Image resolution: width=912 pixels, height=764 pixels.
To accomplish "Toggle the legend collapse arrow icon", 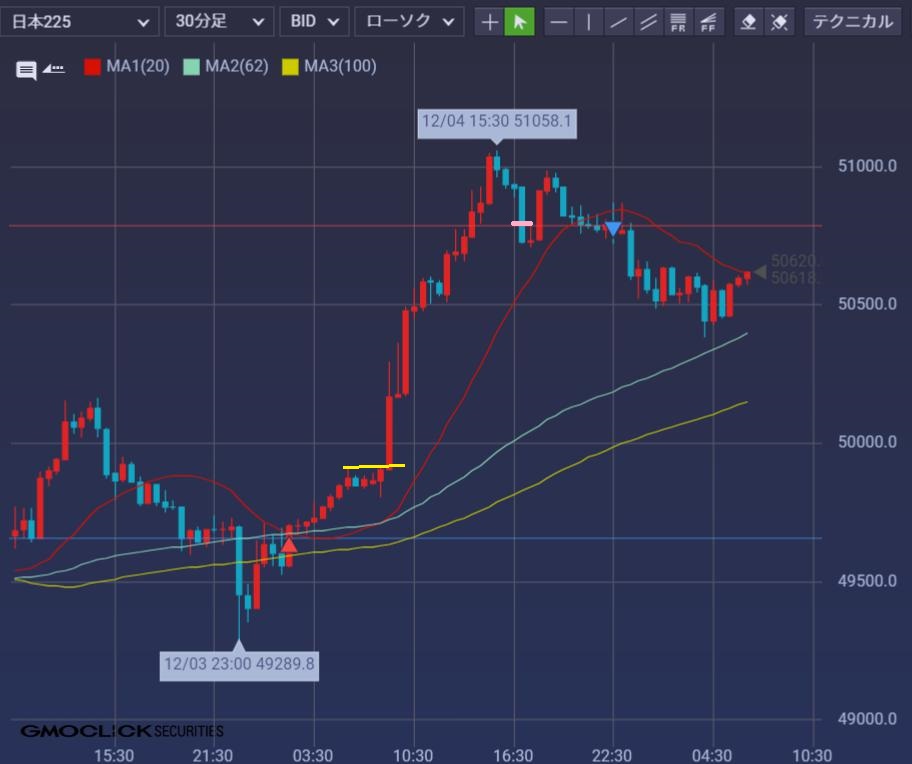I will click(53, 68).
